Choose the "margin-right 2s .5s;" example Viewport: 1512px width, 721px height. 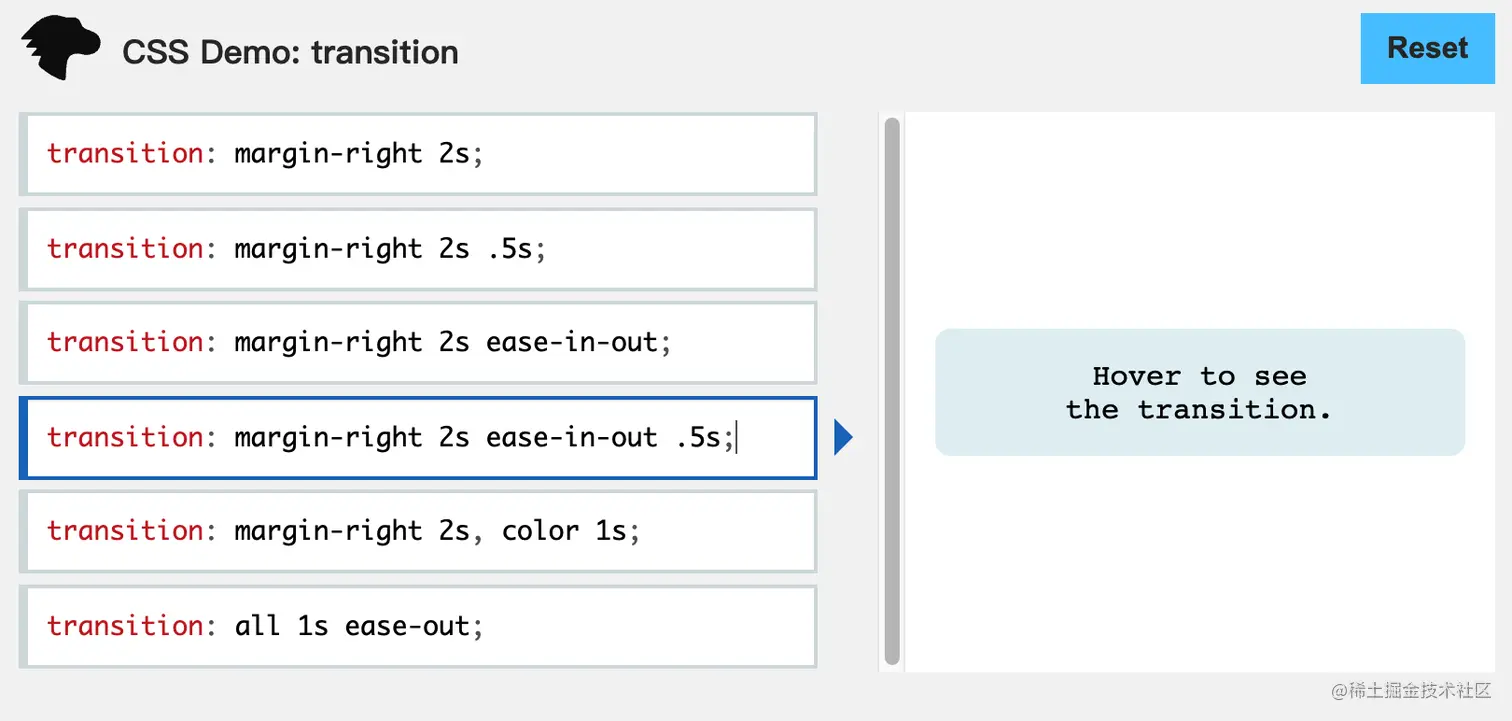418,249
